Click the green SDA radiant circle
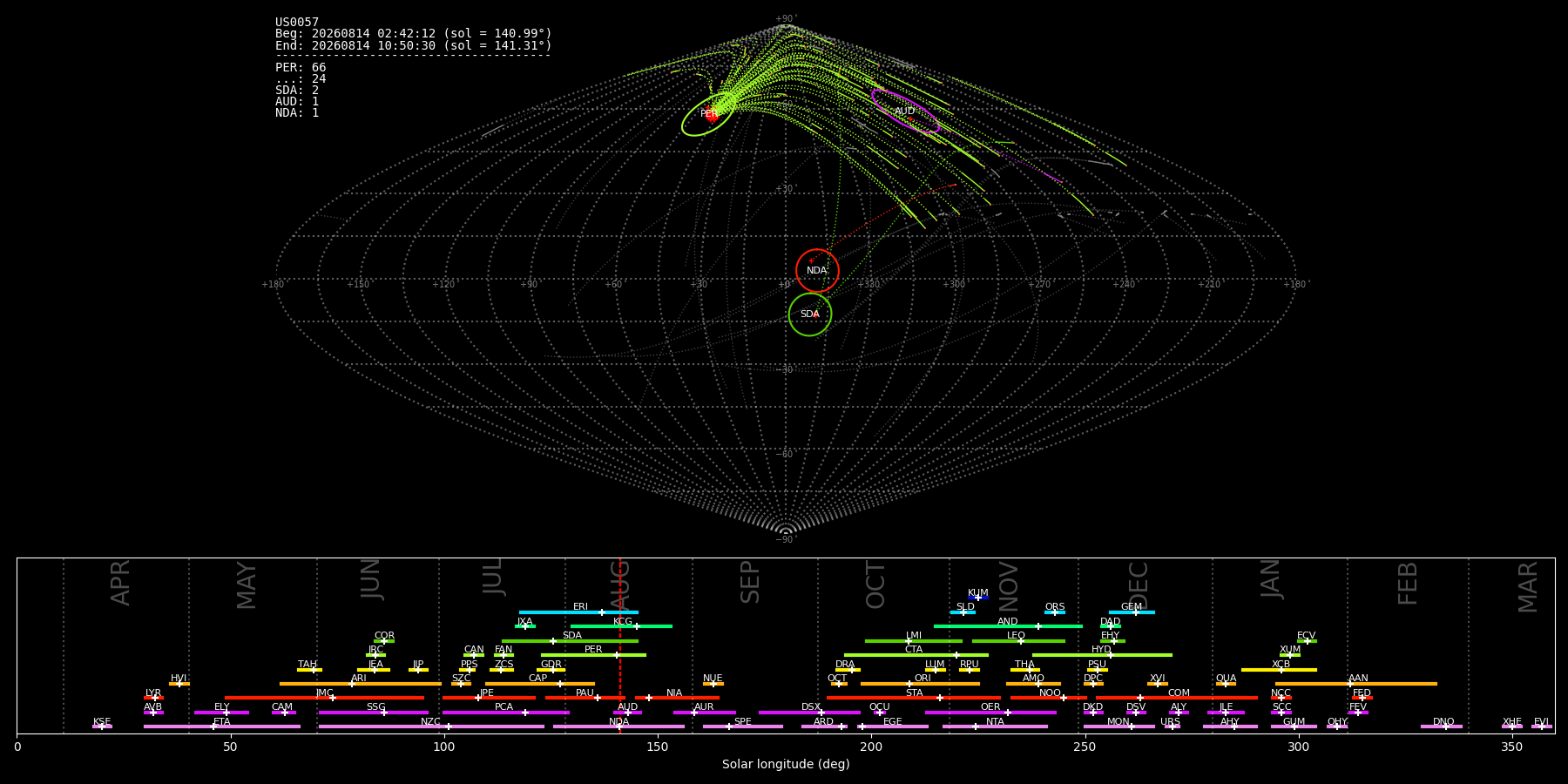The width and height of the screenshot is (1568, 784). tap(810, 314)
